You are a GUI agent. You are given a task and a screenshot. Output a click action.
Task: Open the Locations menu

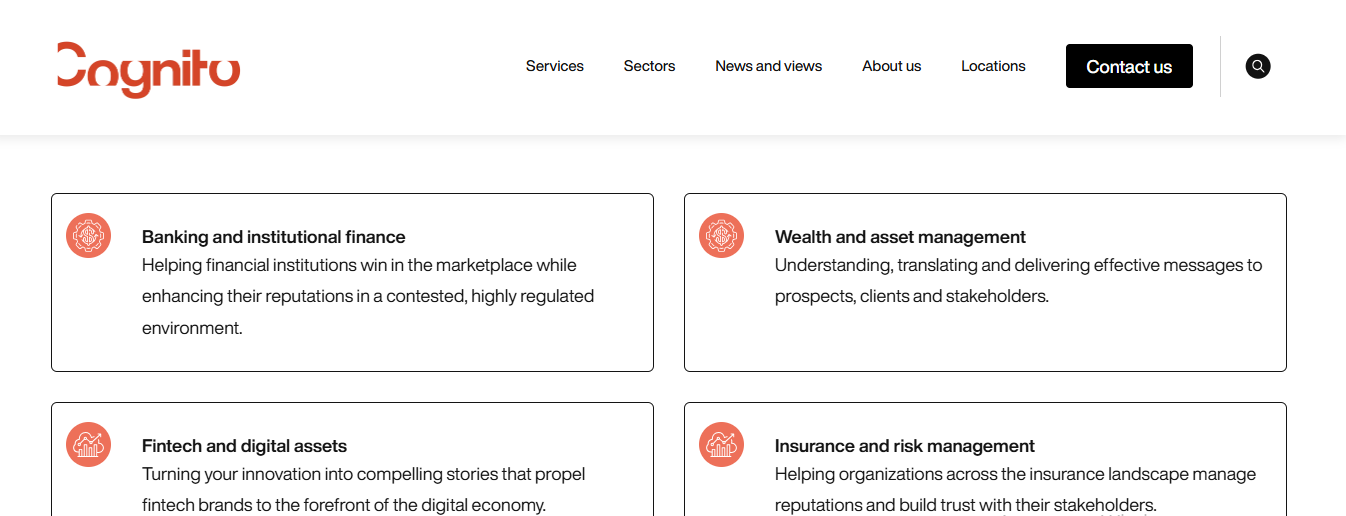pyautogui.click(x=993, y=66)
